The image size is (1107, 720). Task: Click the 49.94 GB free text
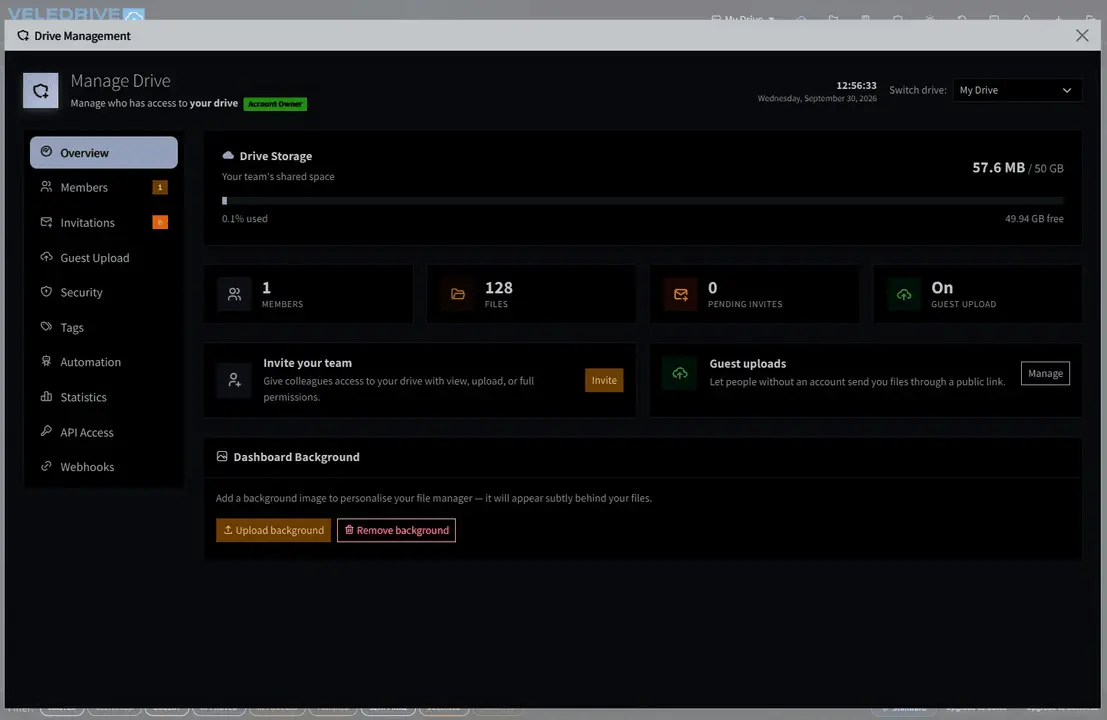point(1034,219)
